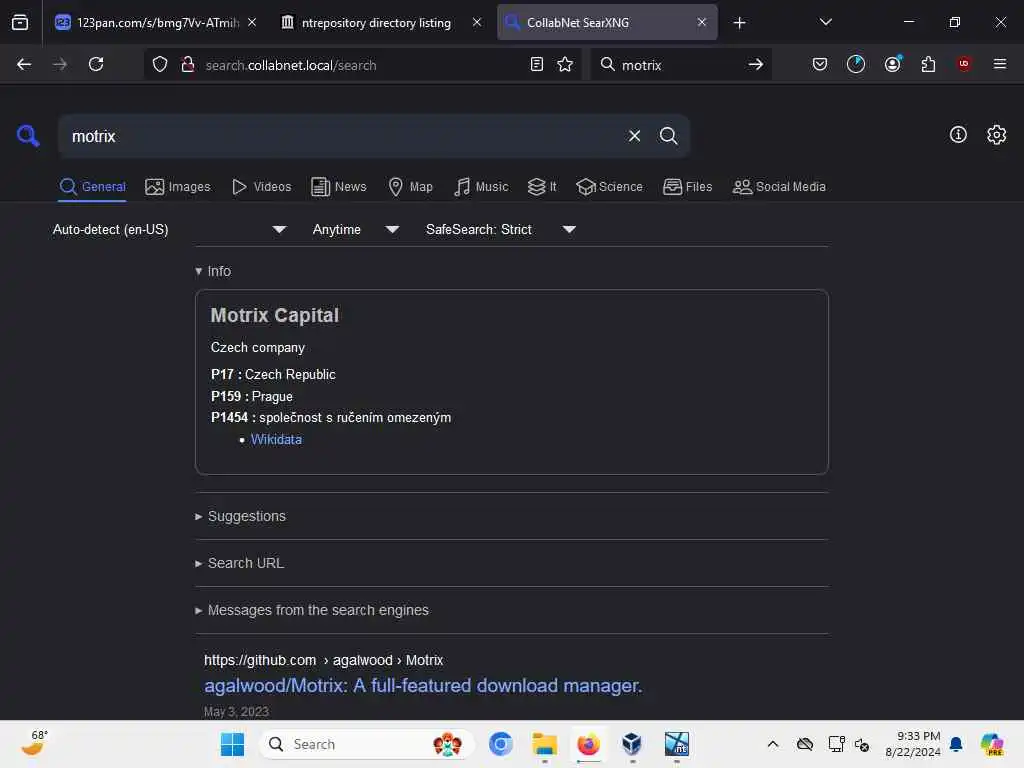This screenshot has height=768, width=1024.
Task: Focus the browser search box with motrix
Action: click(x=679, y=65)
